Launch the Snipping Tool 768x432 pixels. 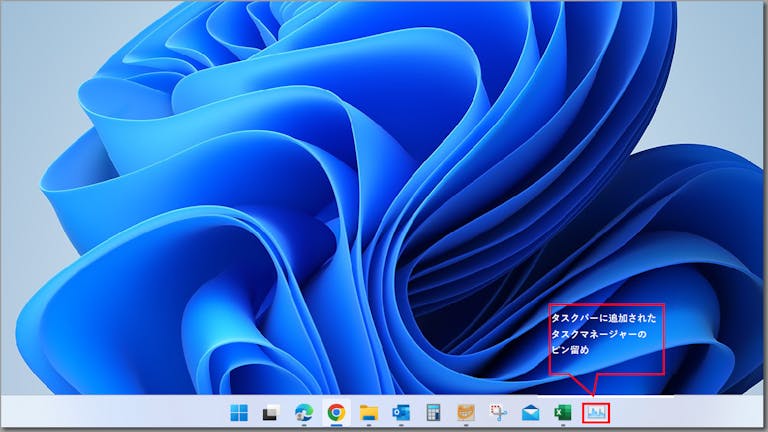[498, 413]
